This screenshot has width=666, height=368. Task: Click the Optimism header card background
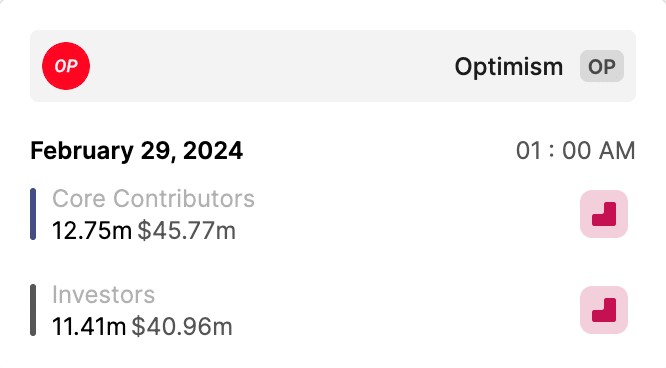(x=272, y=66)
